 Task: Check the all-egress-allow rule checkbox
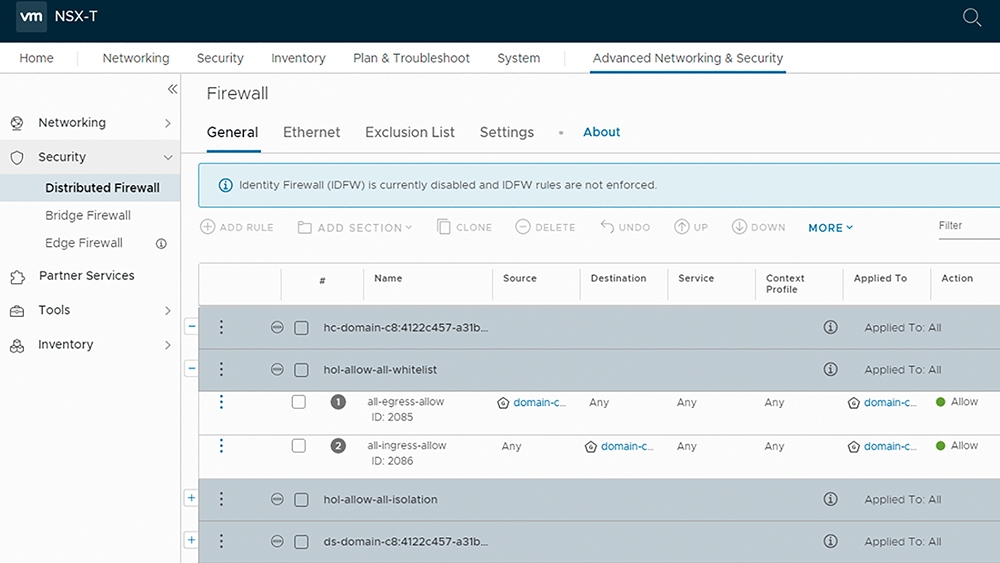tap(298, 402)
